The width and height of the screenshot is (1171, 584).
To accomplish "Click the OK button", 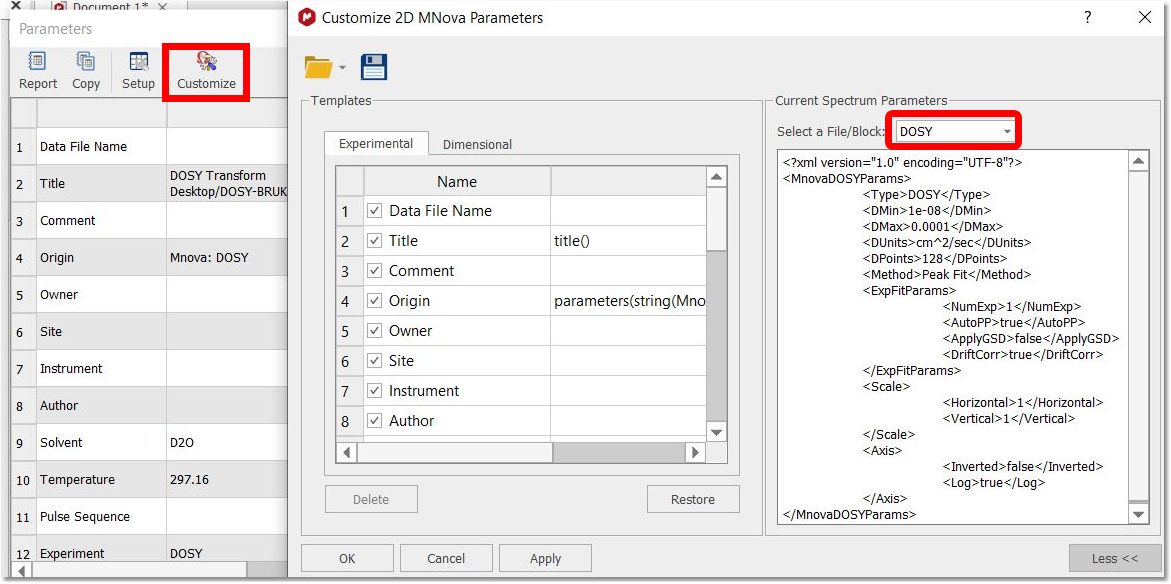I will 347,558.
